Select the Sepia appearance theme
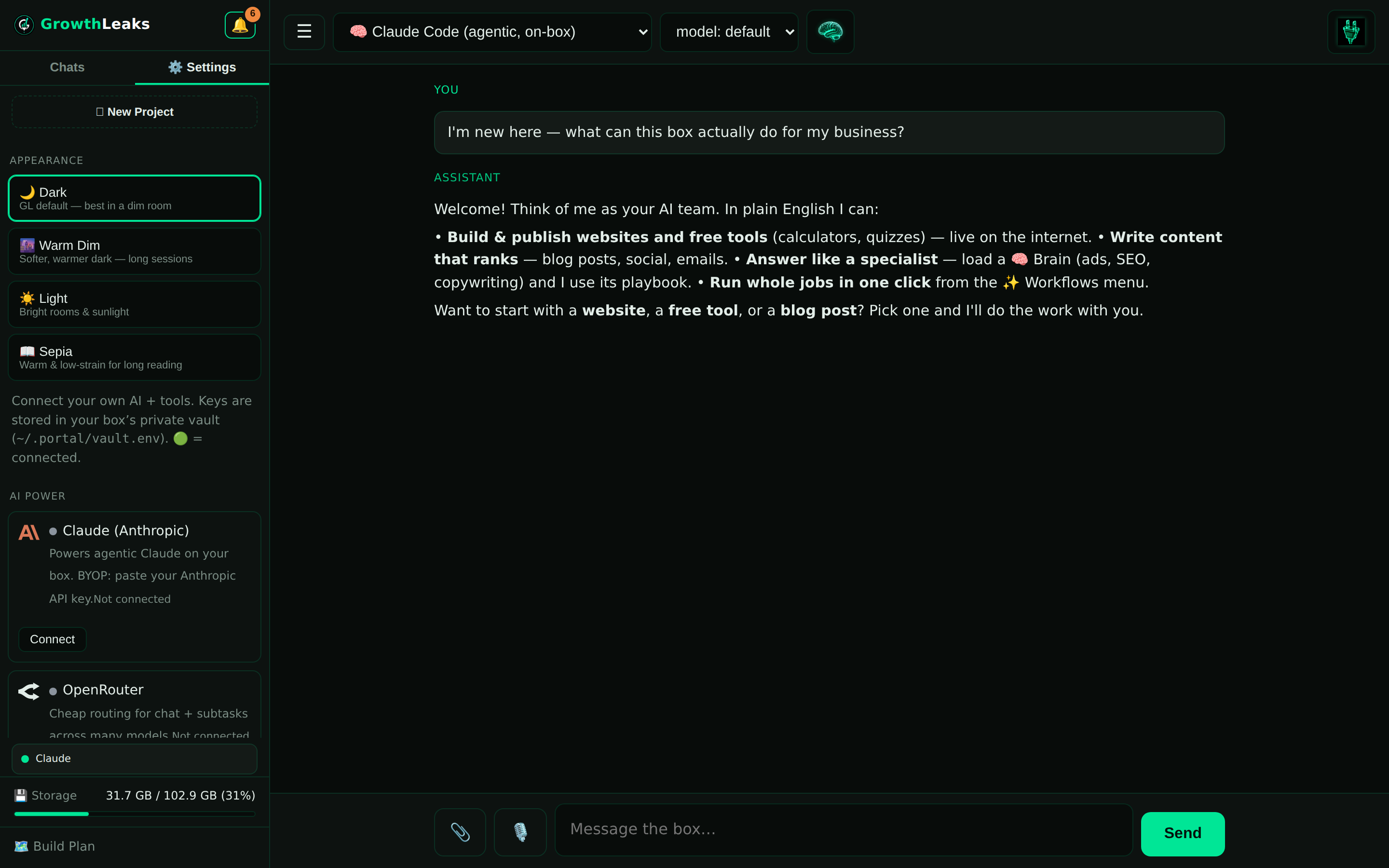Image resolution: width=1389 pixels, height=868 pixels. pos(134,357)
